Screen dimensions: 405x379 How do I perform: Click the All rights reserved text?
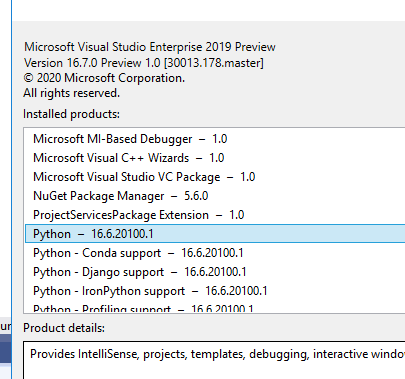pyautogui.click(x=71, y=93)
